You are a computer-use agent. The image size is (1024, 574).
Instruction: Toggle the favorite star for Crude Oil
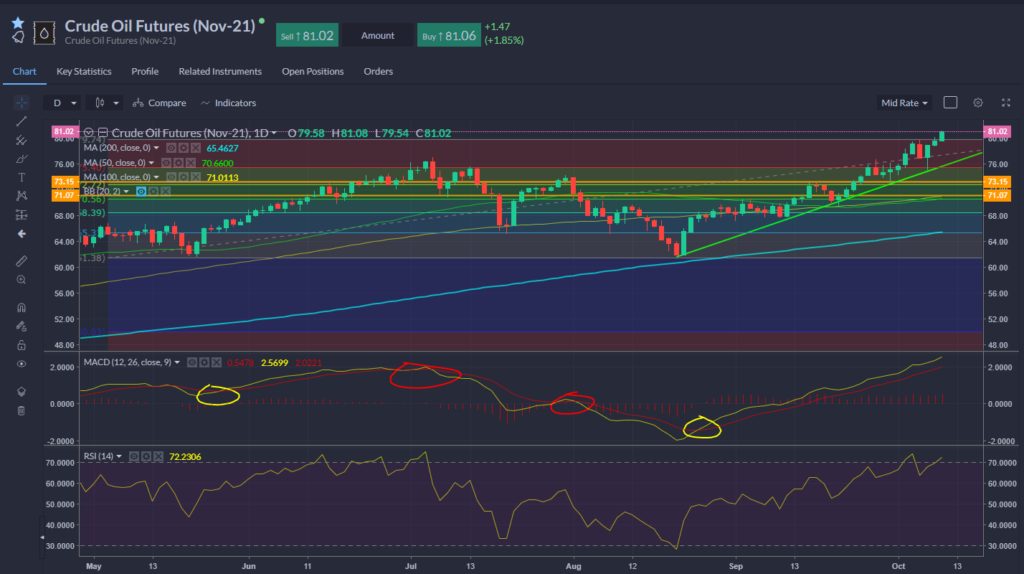(x=17, y=21)
